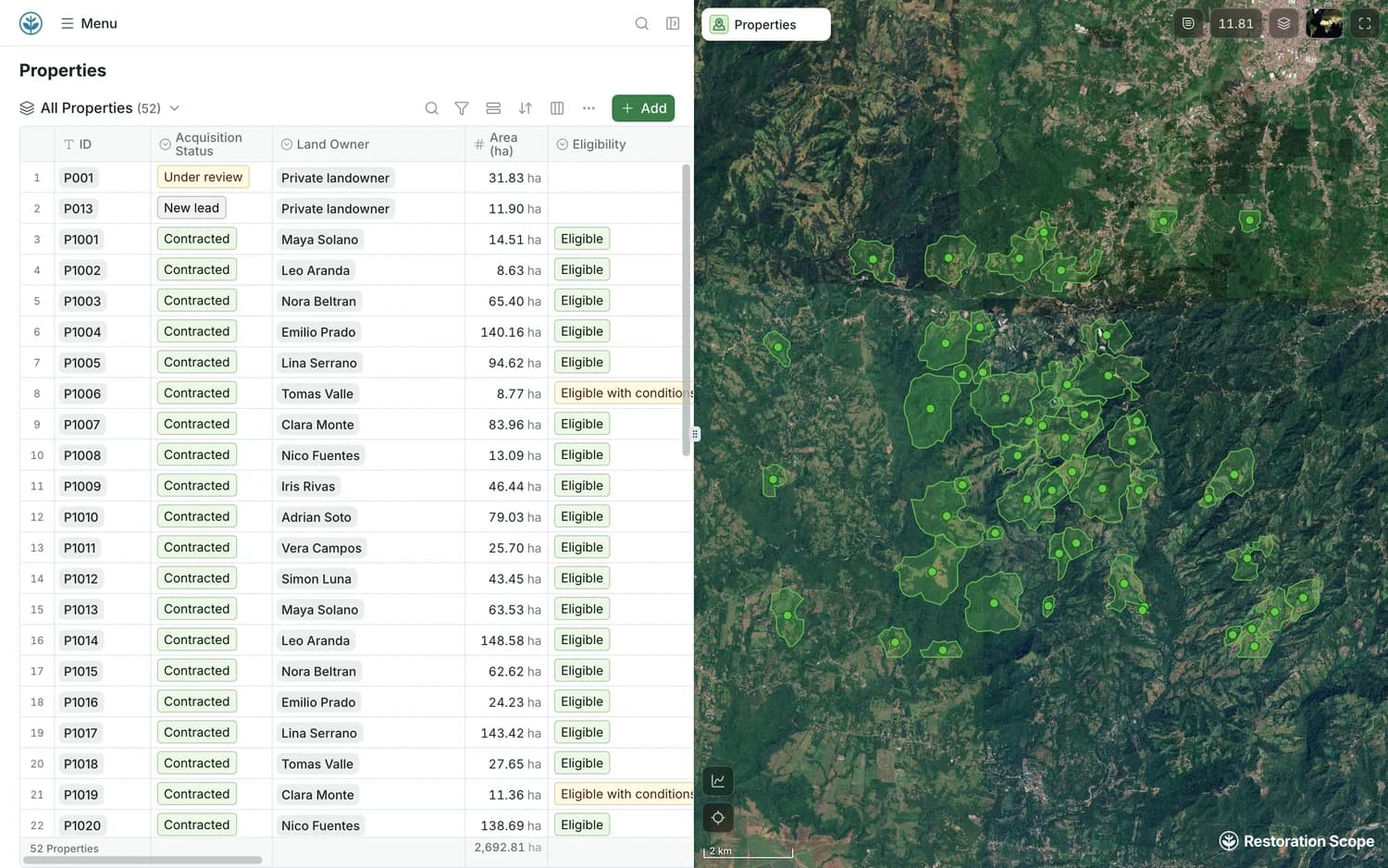Open the more options ellipsis
This screenshot has width=1388, height=868.
point(589,108)
